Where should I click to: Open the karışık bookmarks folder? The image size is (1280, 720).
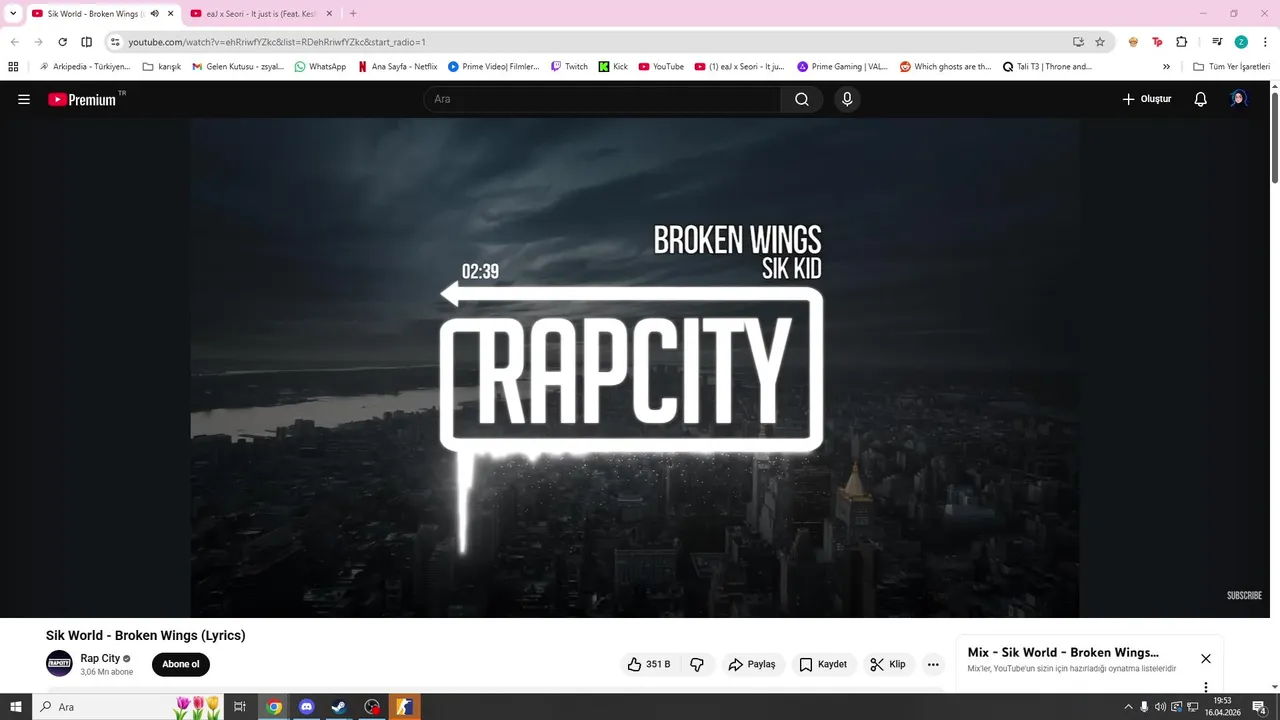click(x=162, y=67)
